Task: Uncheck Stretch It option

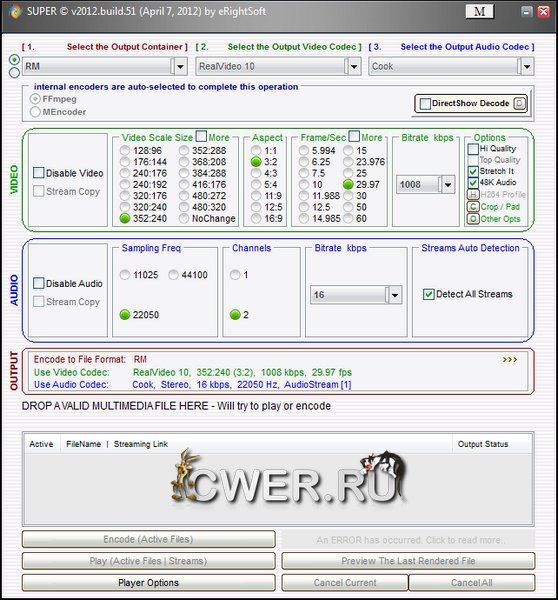Action: [x=473, y=171]
